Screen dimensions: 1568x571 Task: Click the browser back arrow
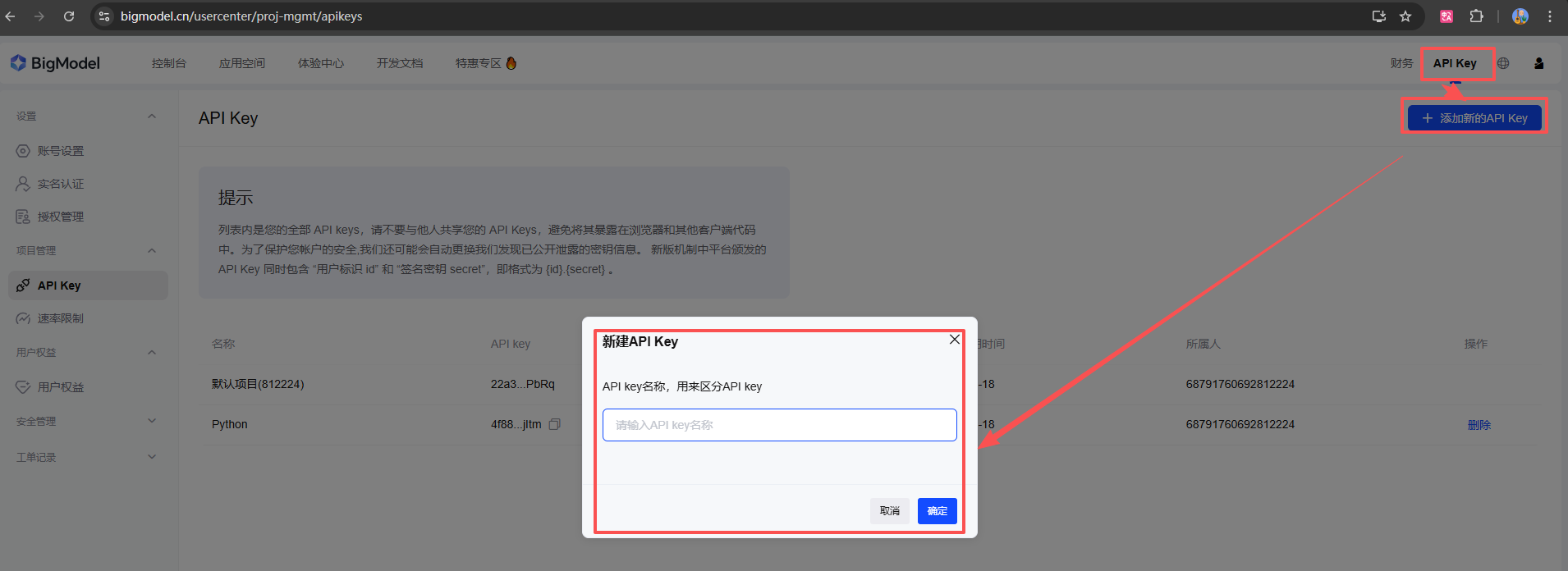tap(11, 16)
